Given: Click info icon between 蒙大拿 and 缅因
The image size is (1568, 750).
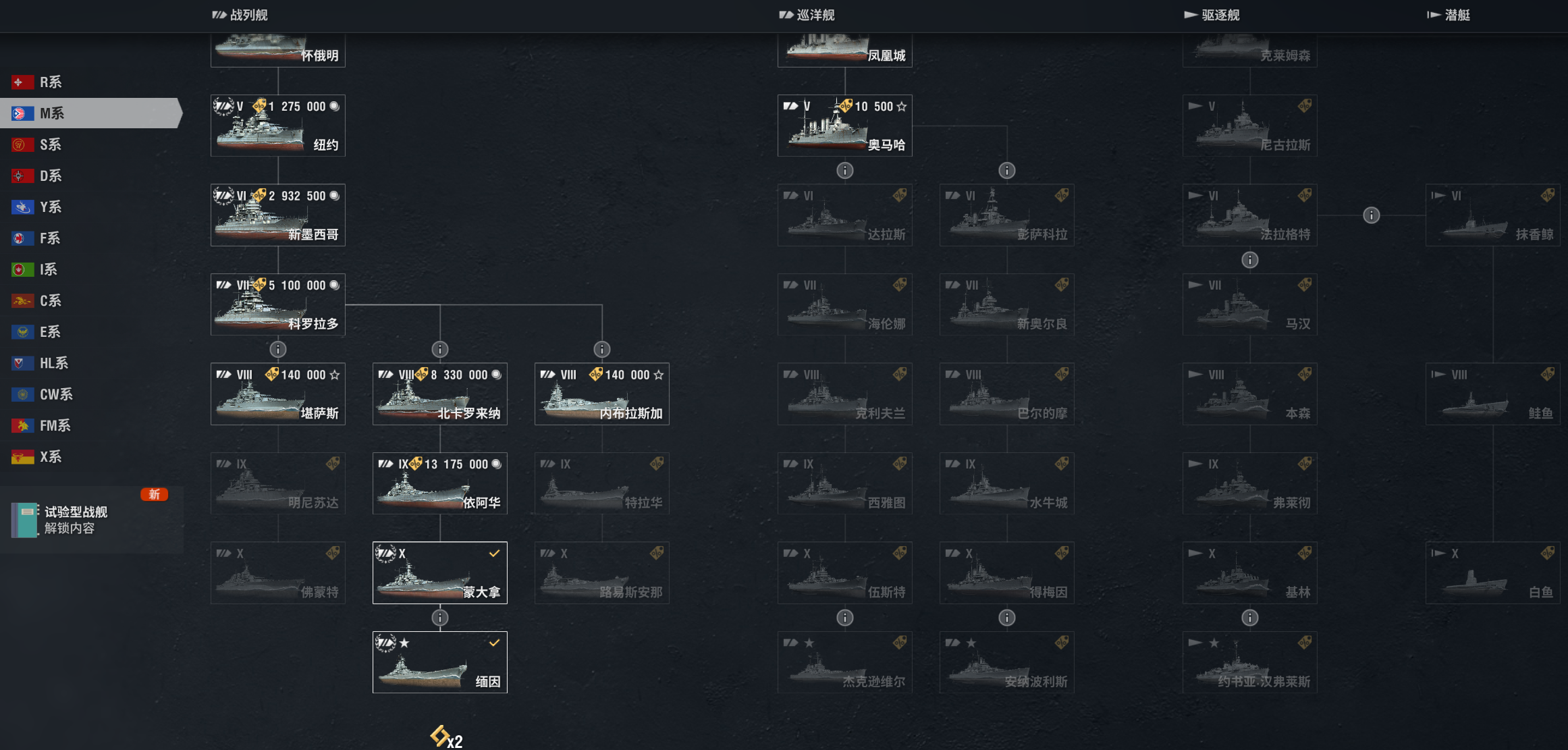Looking at the screenshot, I should [x=440, y=618].
